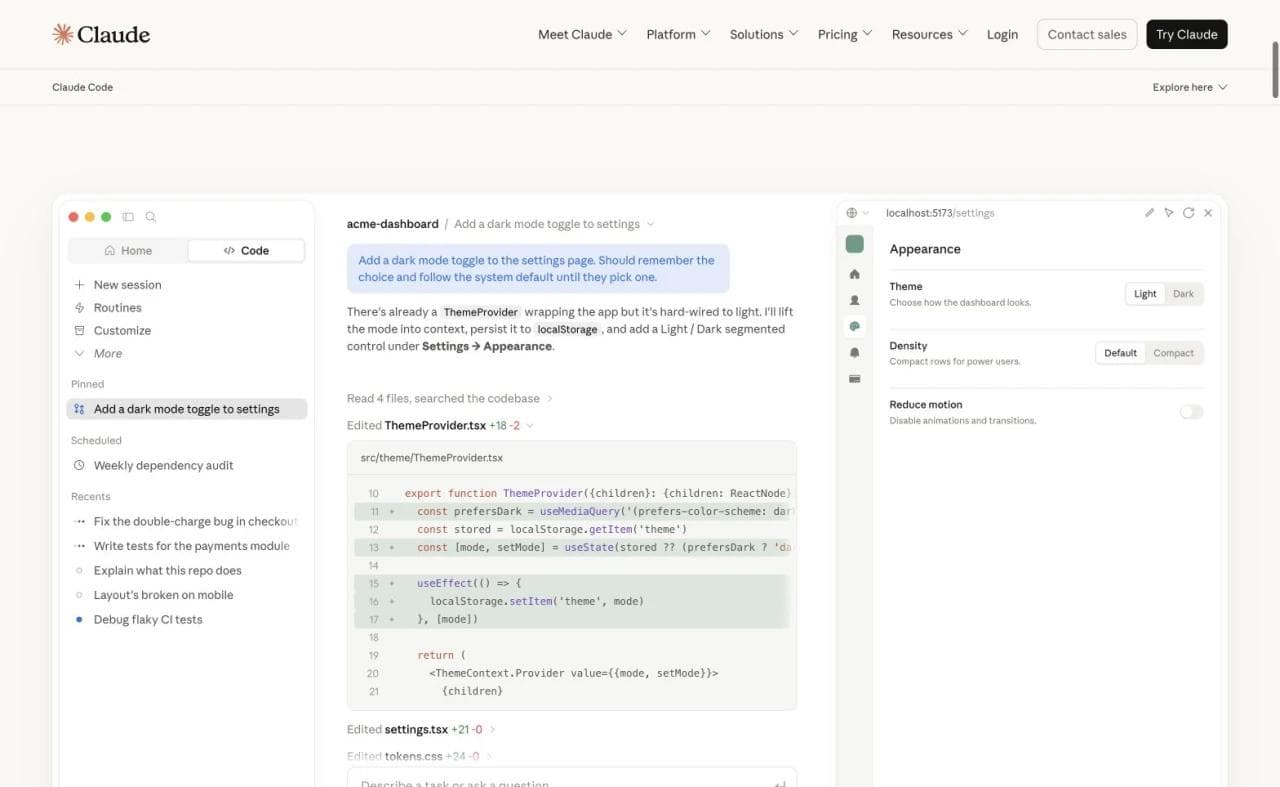Select the Dark theme option

tap(1183, 294)
